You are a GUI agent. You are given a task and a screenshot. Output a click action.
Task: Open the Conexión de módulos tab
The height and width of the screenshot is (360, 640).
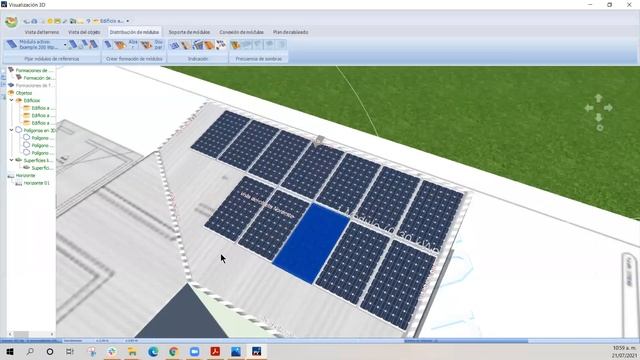[241, 32]
